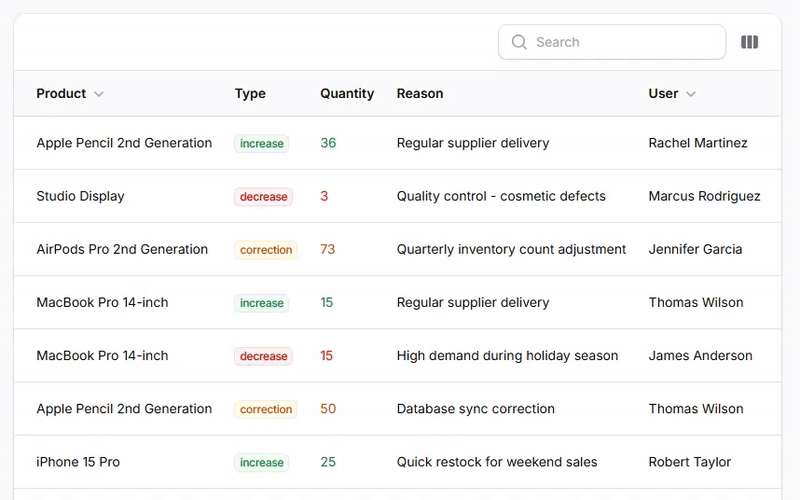The height and width of the screenshot is (500, 800).
Task: Click user Jennifer Garcia
Action: 695,249
